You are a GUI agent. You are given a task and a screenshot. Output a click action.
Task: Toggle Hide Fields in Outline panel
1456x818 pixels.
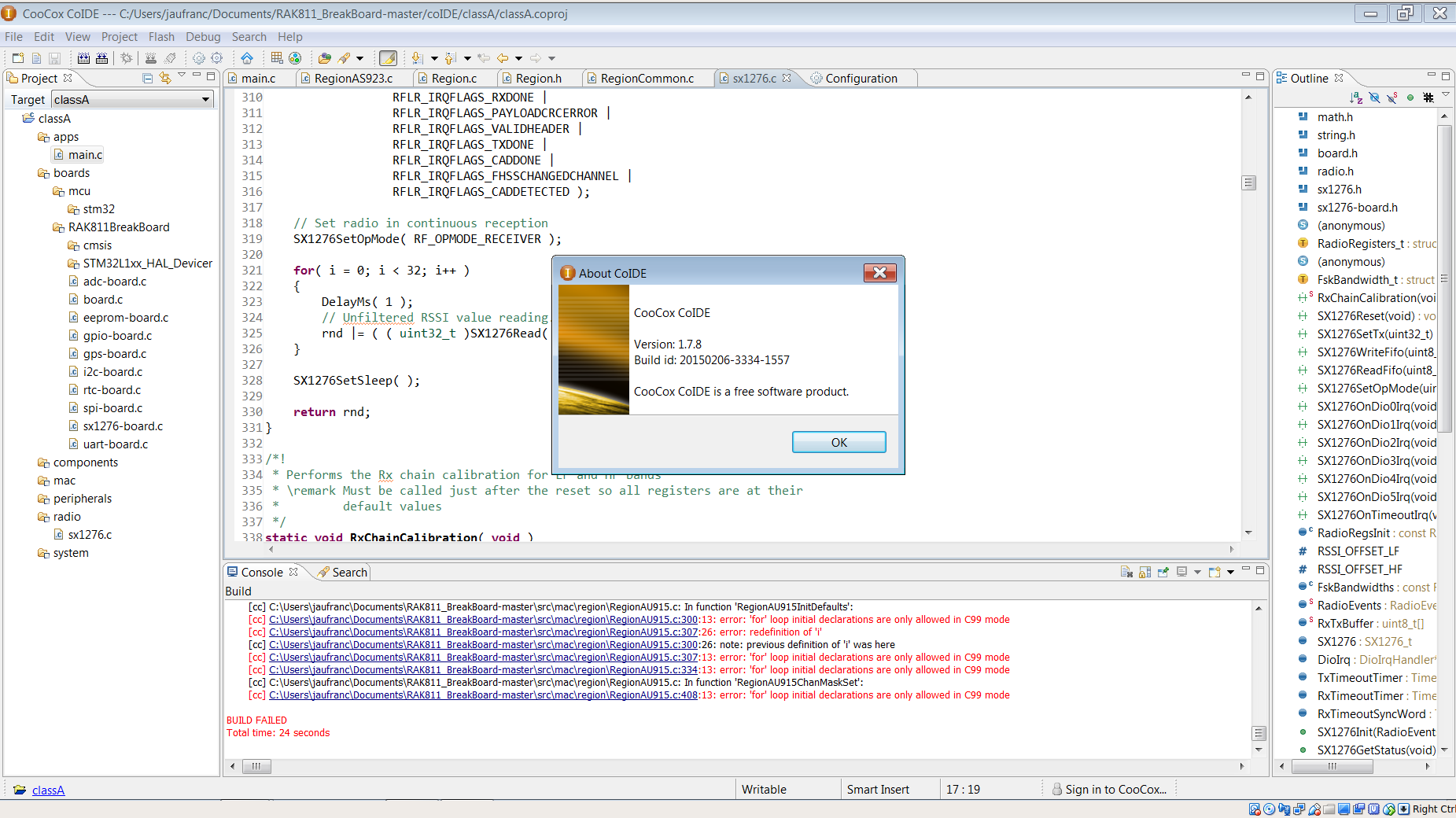(x=1374, y=98)
